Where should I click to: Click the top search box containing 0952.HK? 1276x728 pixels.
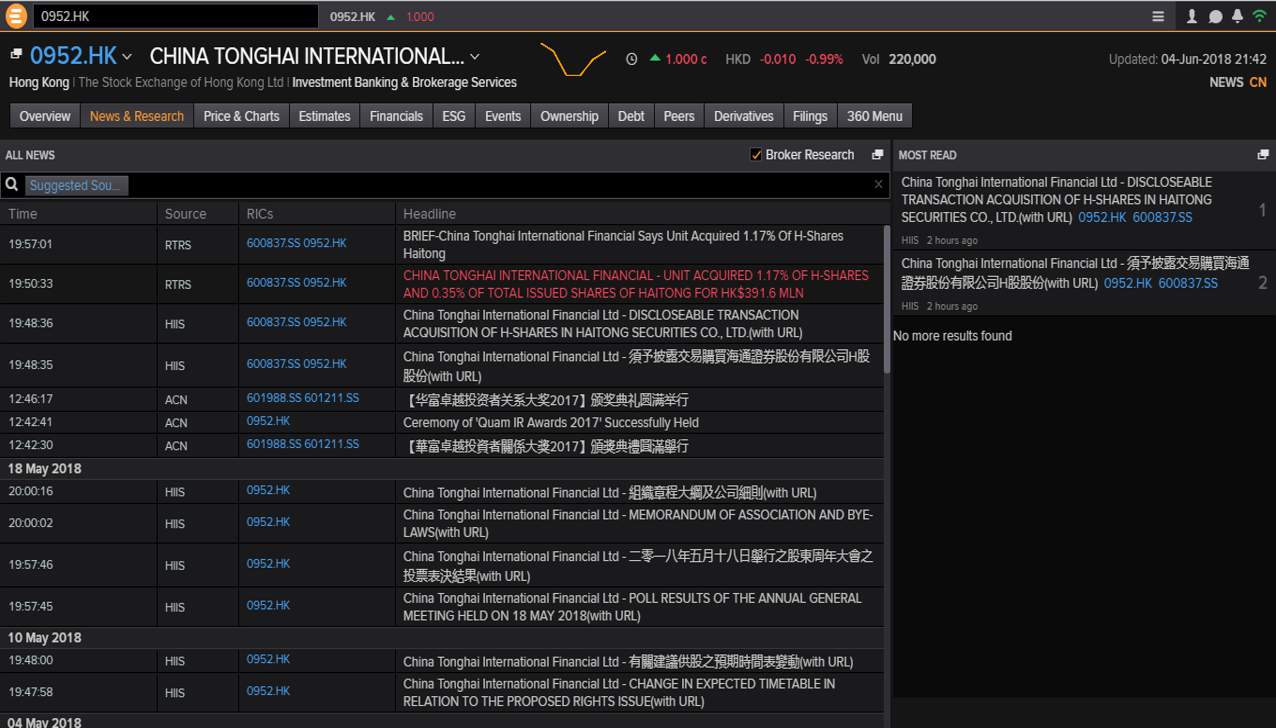(x=175, y=16)
